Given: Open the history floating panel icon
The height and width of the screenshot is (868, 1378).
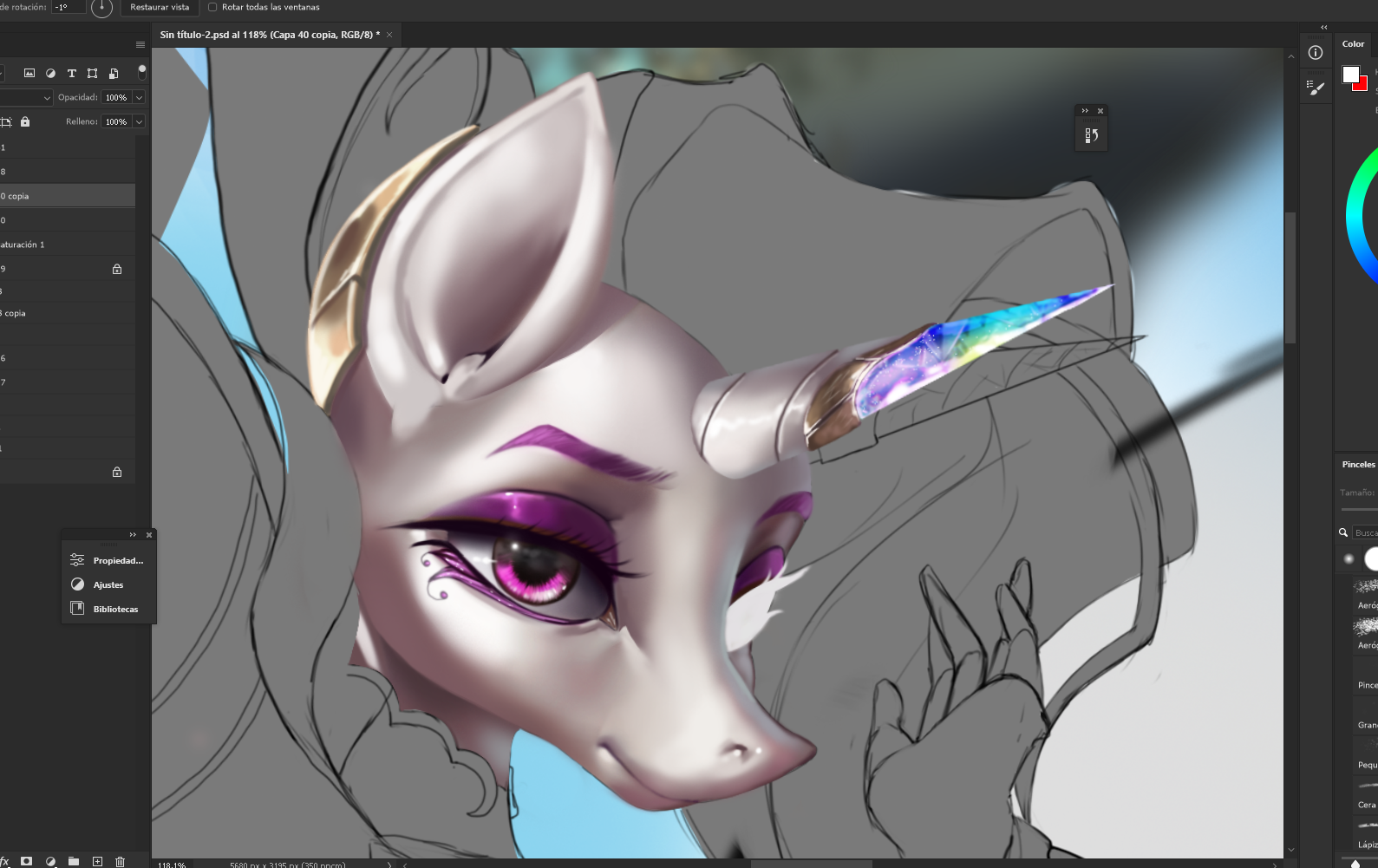Looking at the screenshot, I should pyautogui.click(x=1092, y=135).
